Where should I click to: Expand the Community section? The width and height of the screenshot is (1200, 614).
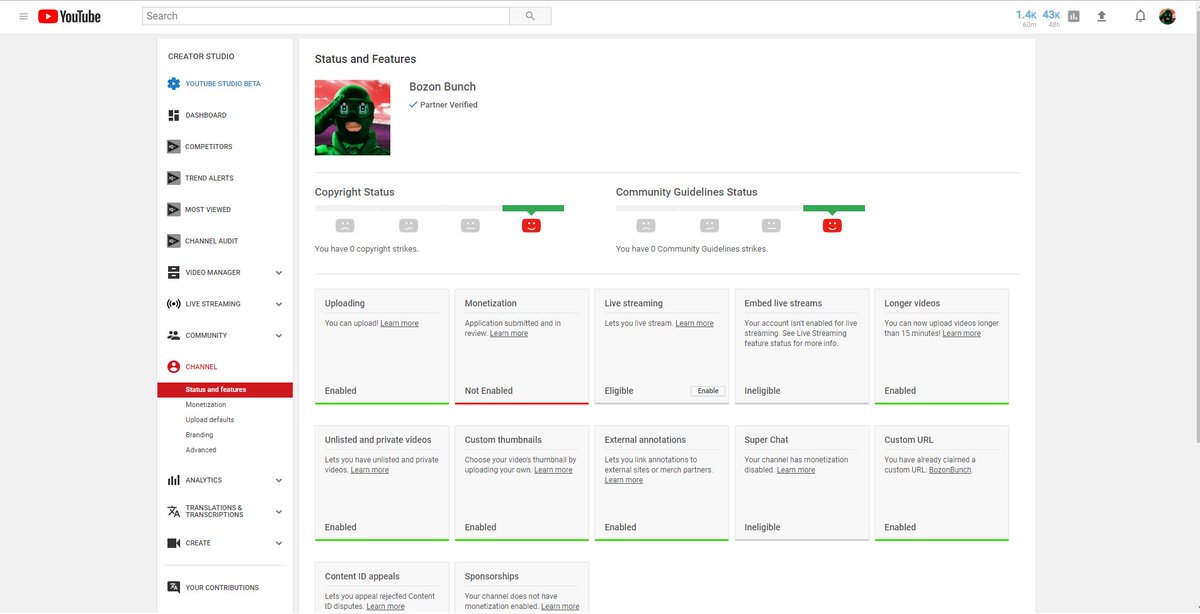(x=279, y=335)
